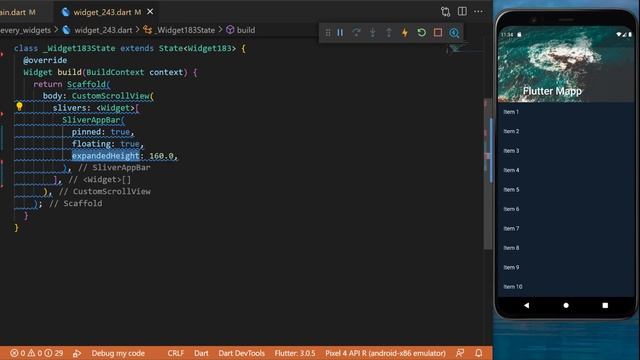Viewport: 640px width, 360px height.
Task: Tap Item 5 in the emulator list
Action: pyautogui.click(x=566, y=190)
